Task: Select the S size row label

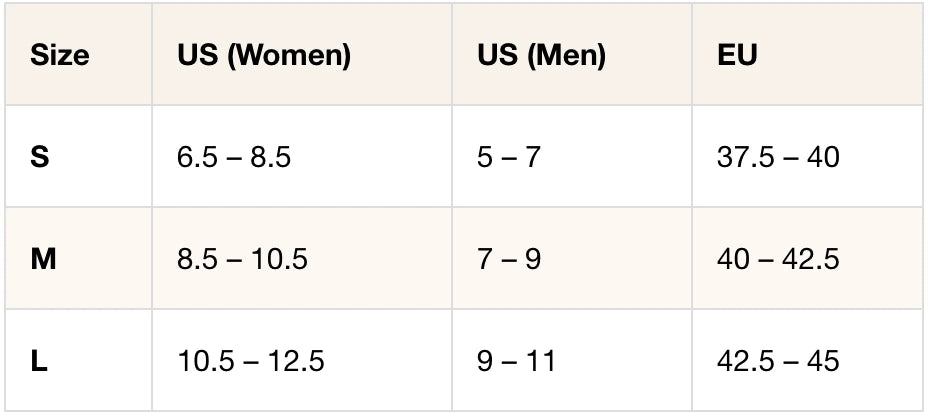Action: click(40, 157)
